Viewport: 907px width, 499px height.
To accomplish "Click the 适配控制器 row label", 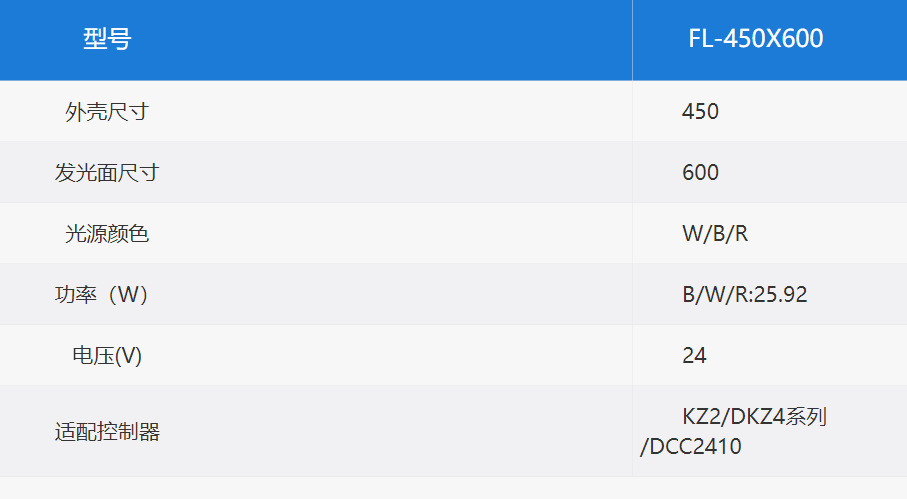I will tap(107, 432).
